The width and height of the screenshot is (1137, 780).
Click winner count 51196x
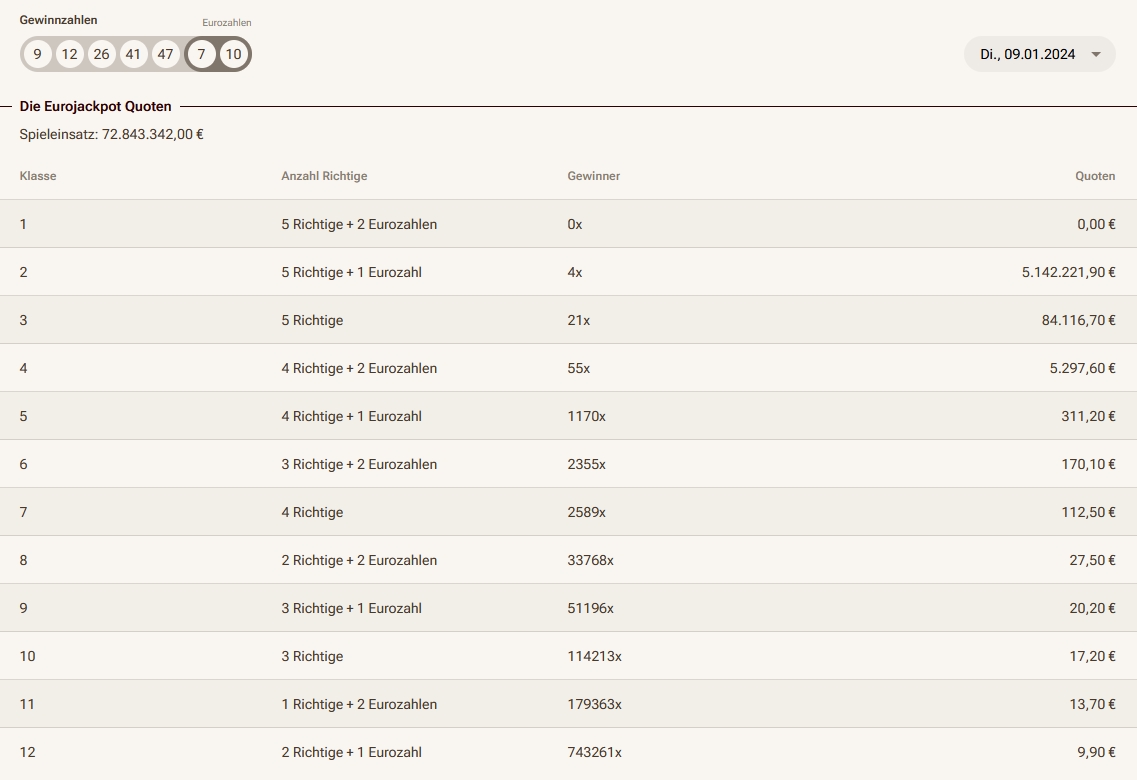[x=590, y=608]
